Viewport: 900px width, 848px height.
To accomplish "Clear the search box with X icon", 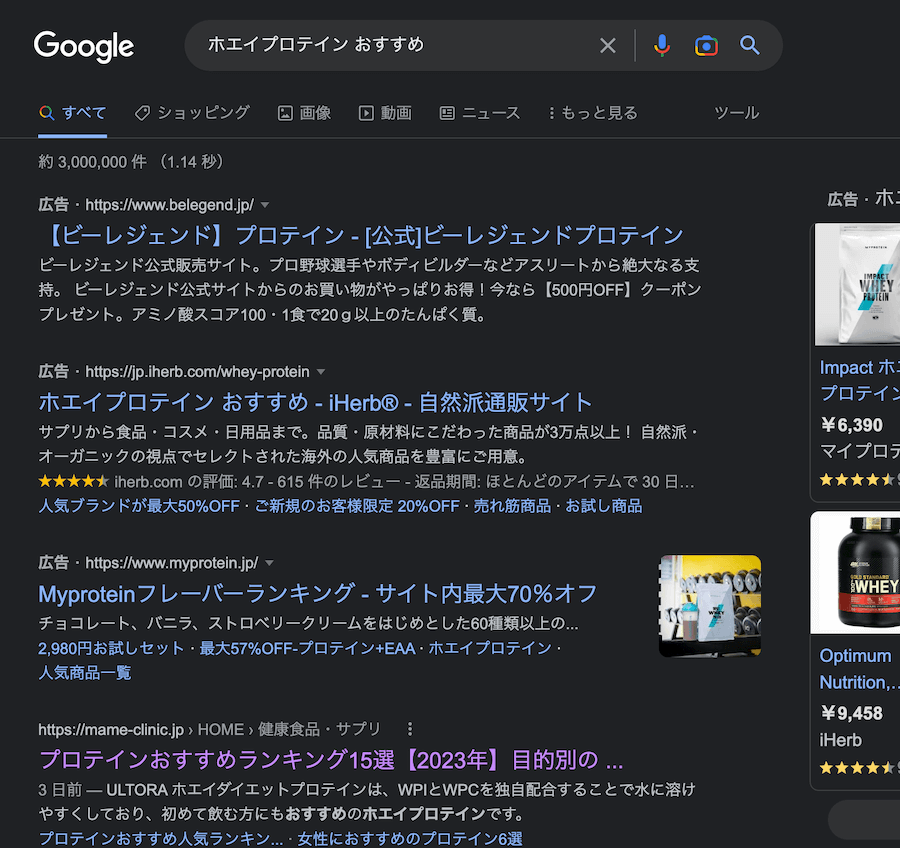I will pyautogui.click(x=608, y=46).
